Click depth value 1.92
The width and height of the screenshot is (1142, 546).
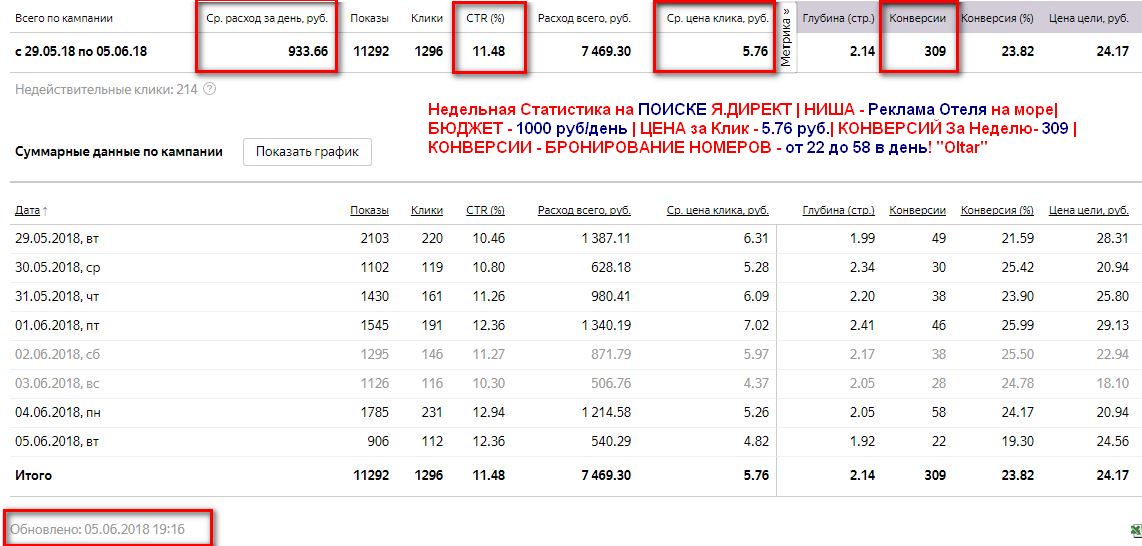(x=862, y=442)
